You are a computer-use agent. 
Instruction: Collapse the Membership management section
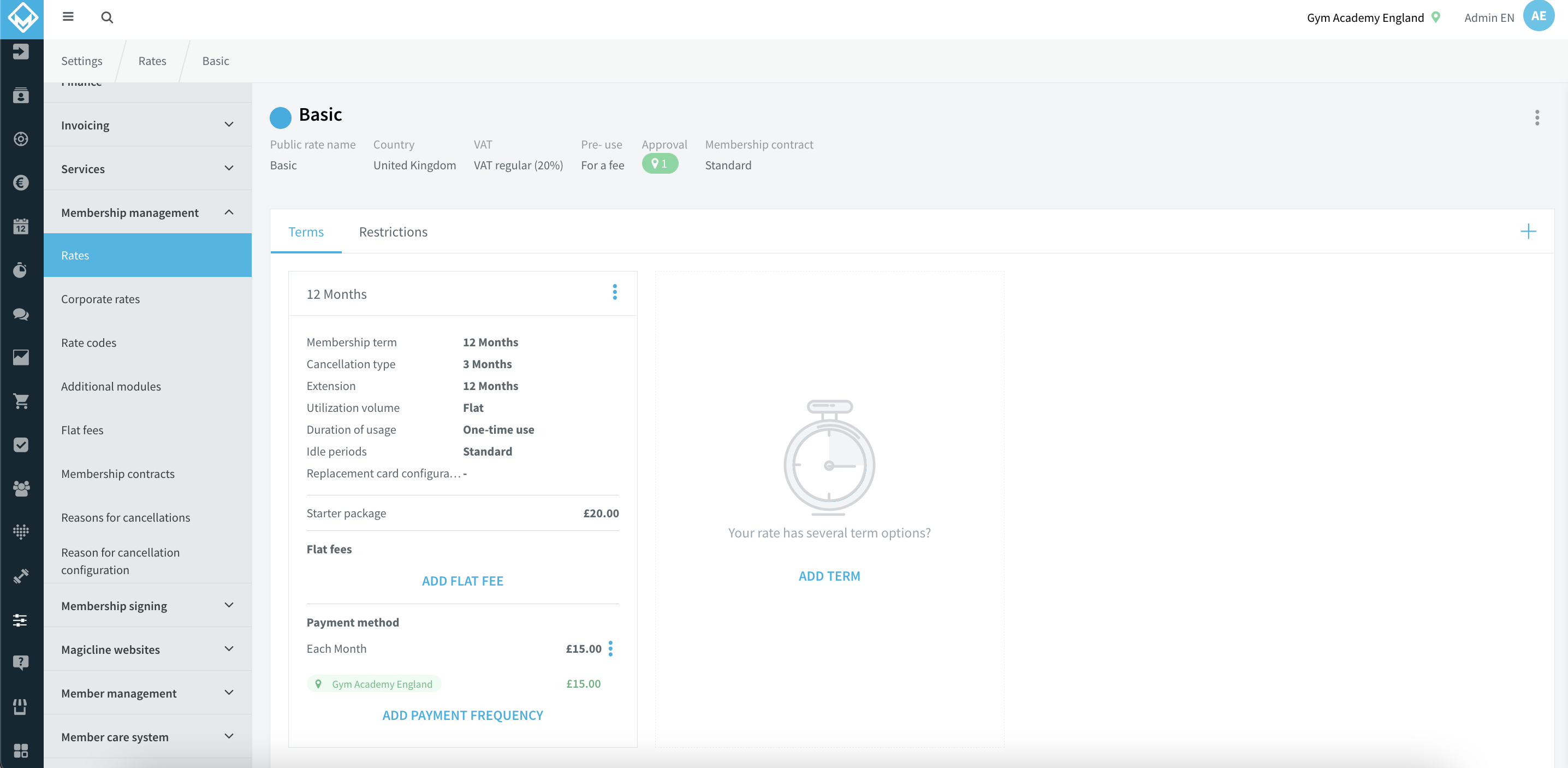click(x=148, y=212)
